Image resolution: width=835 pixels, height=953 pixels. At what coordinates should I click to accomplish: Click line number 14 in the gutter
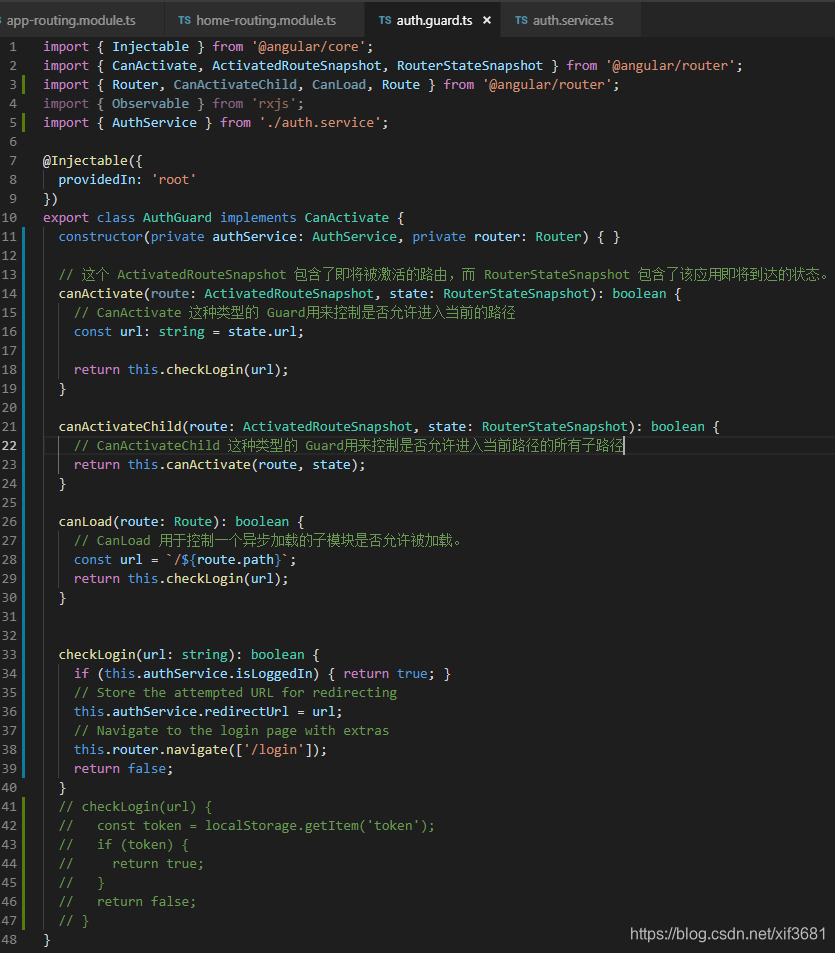pos(9,294)
